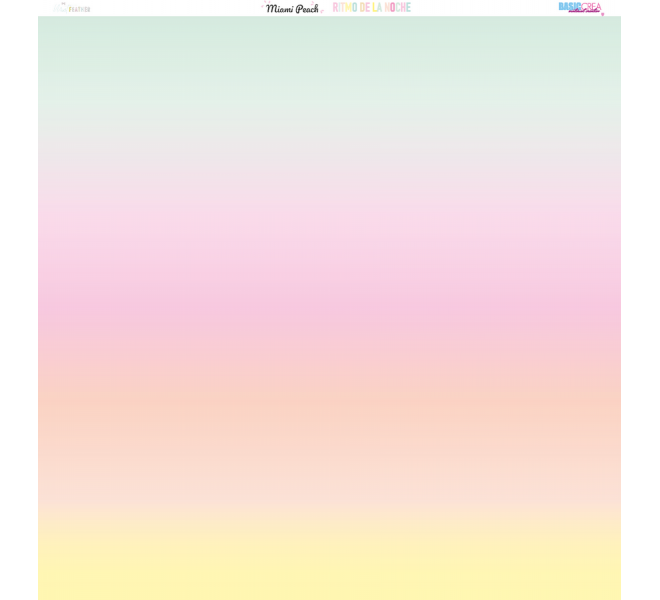Click the small pink heart below Basic Crea
Screen dimensions: 660x600
(x=602, y=14)
